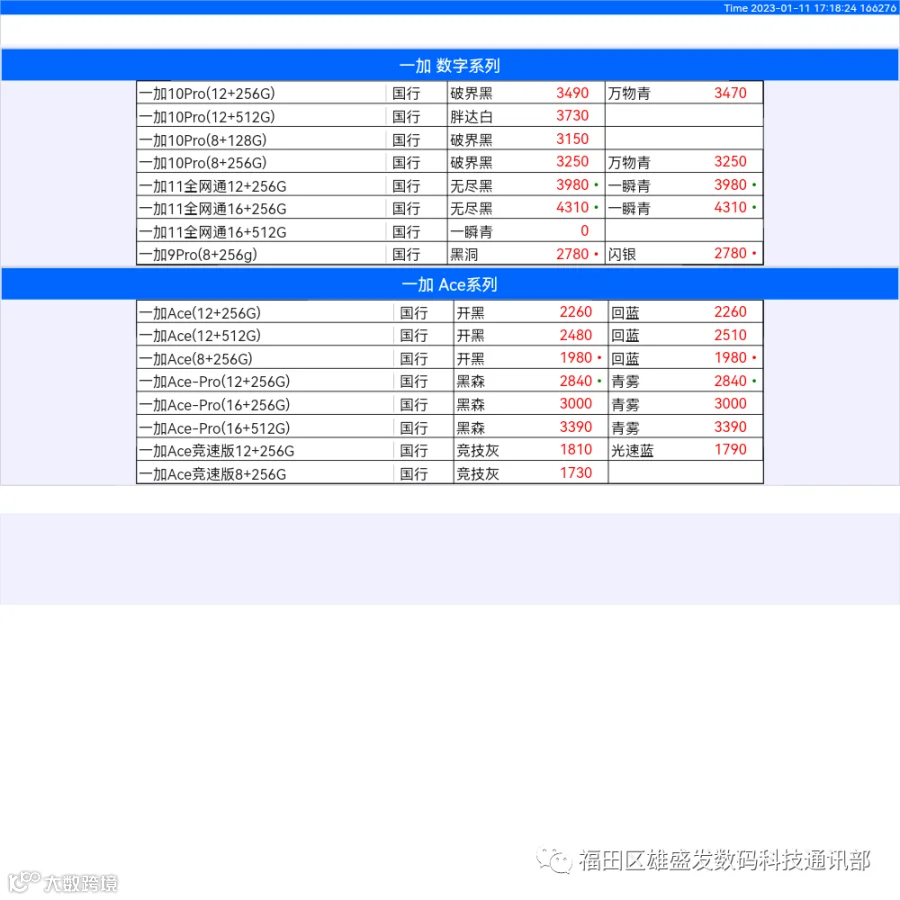Click model name '一加10Pro(12+256G)'
This screenshot has height=900, width=900.
pos(207,93)
